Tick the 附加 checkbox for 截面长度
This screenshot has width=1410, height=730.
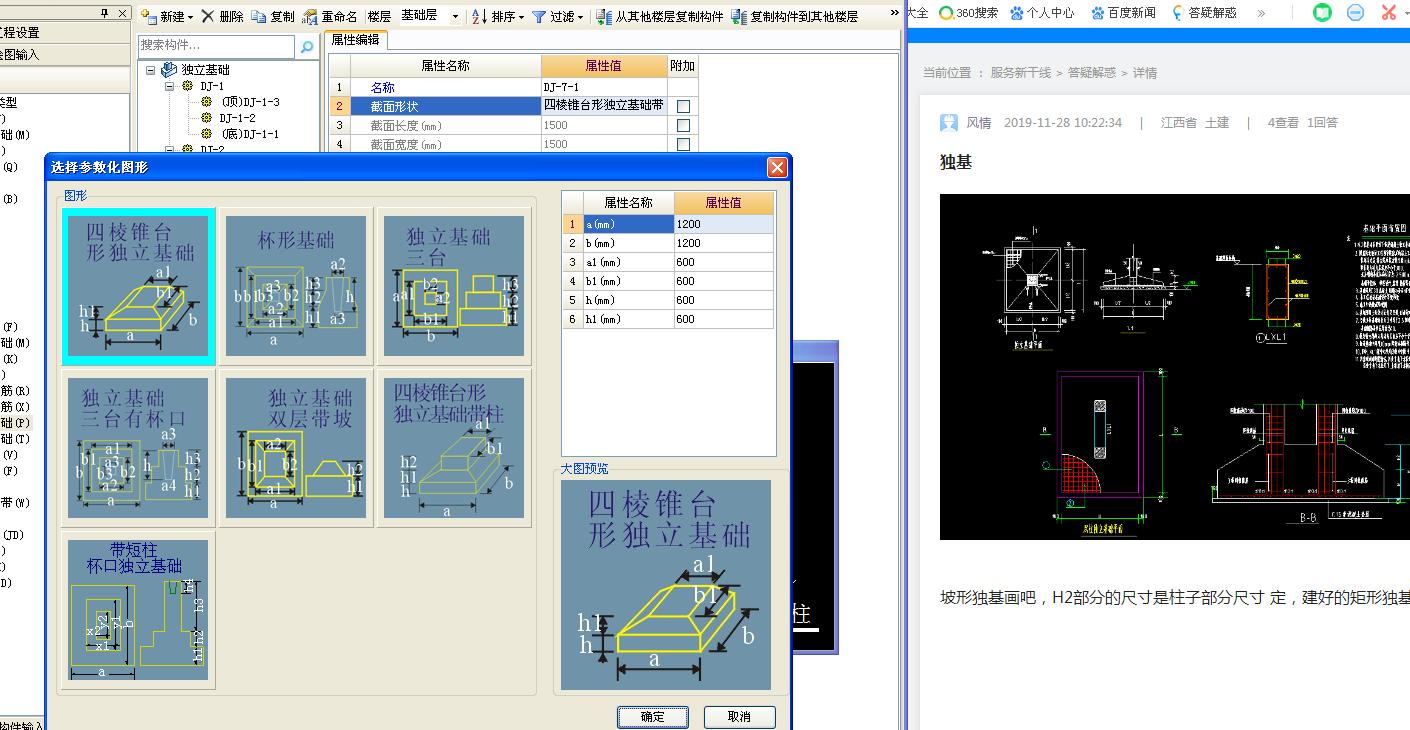tap(683, 125)
